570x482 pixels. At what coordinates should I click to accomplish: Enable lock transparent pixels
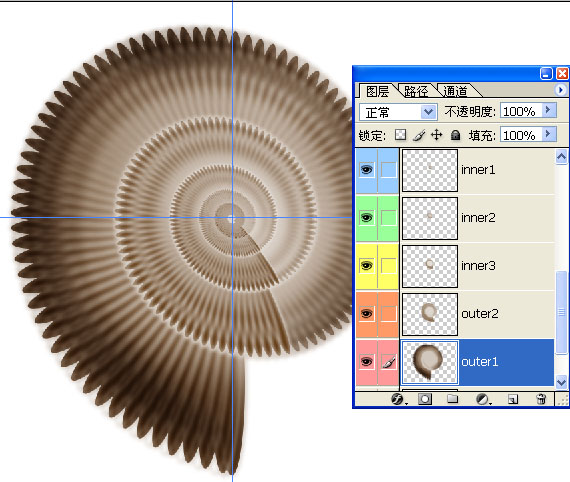[x=400, y=134]
